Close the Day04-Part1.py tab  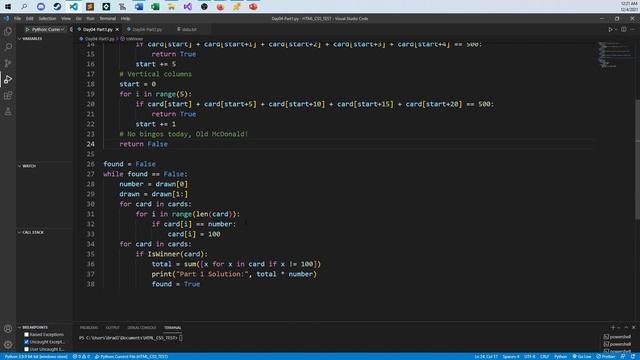click(x=117, y=29)
